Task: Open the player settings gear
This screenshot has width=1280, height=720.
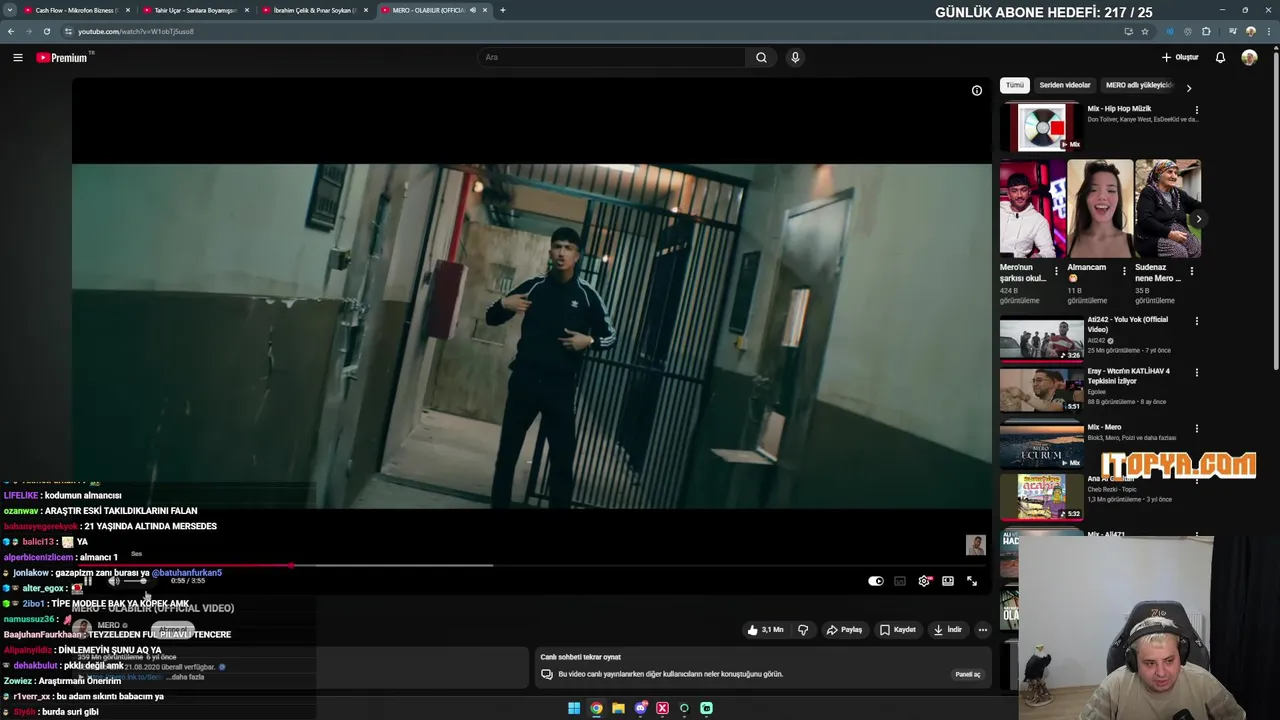Action: click(x=924, y=581)
